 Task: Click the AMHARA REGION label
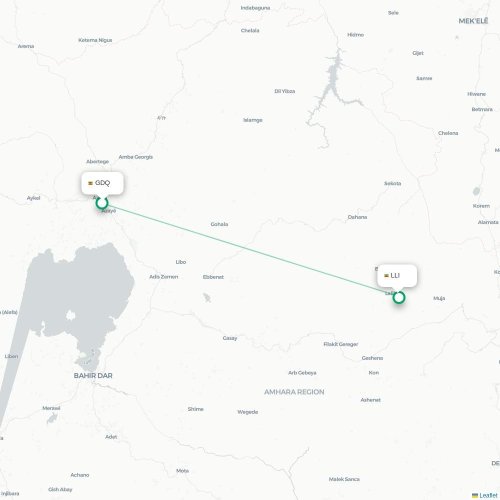294,392
